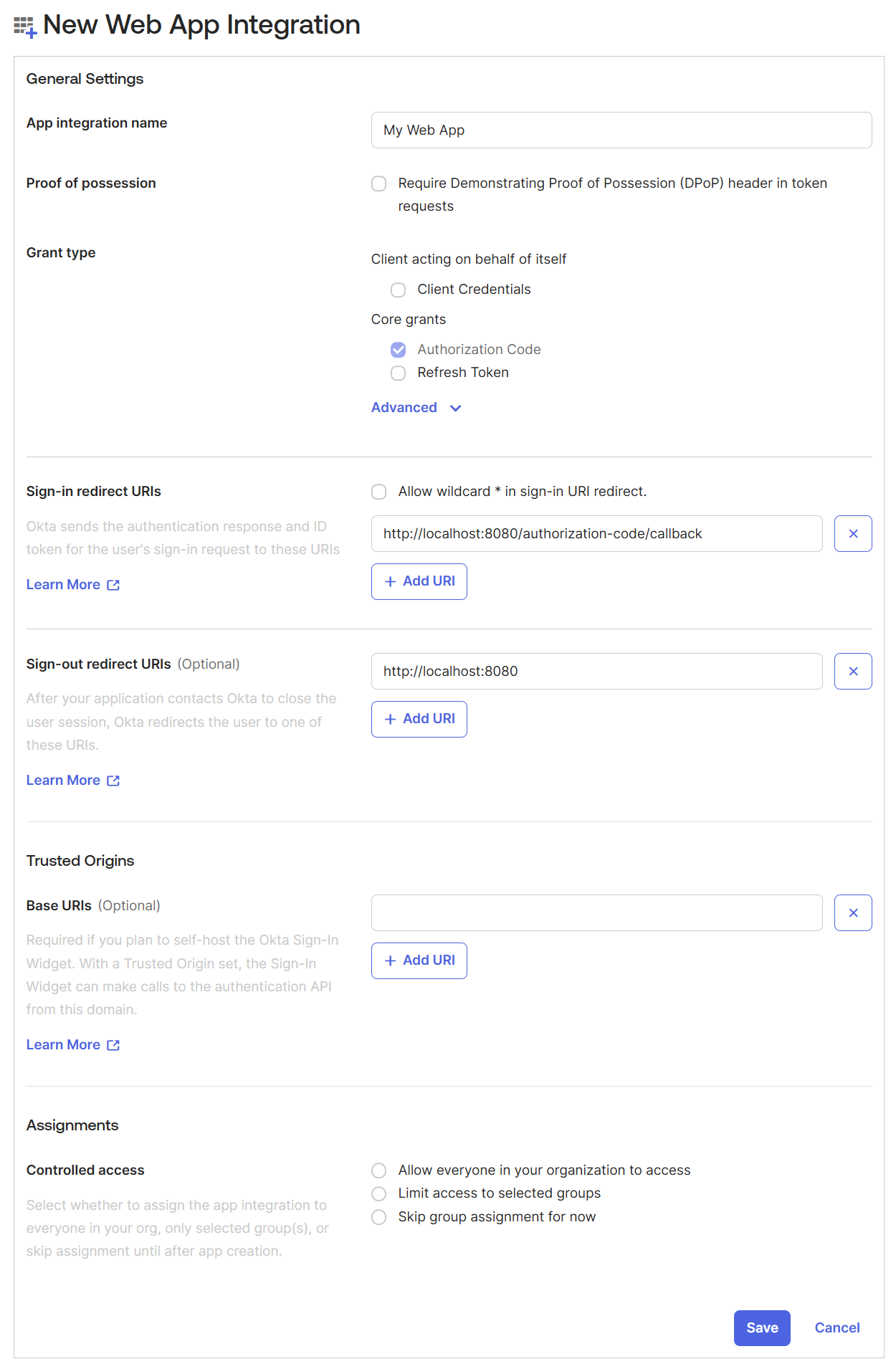Open Learn More for Sign-out redirect URIs
Viewport: 896px width, 1364px height.
pos(63,780)
